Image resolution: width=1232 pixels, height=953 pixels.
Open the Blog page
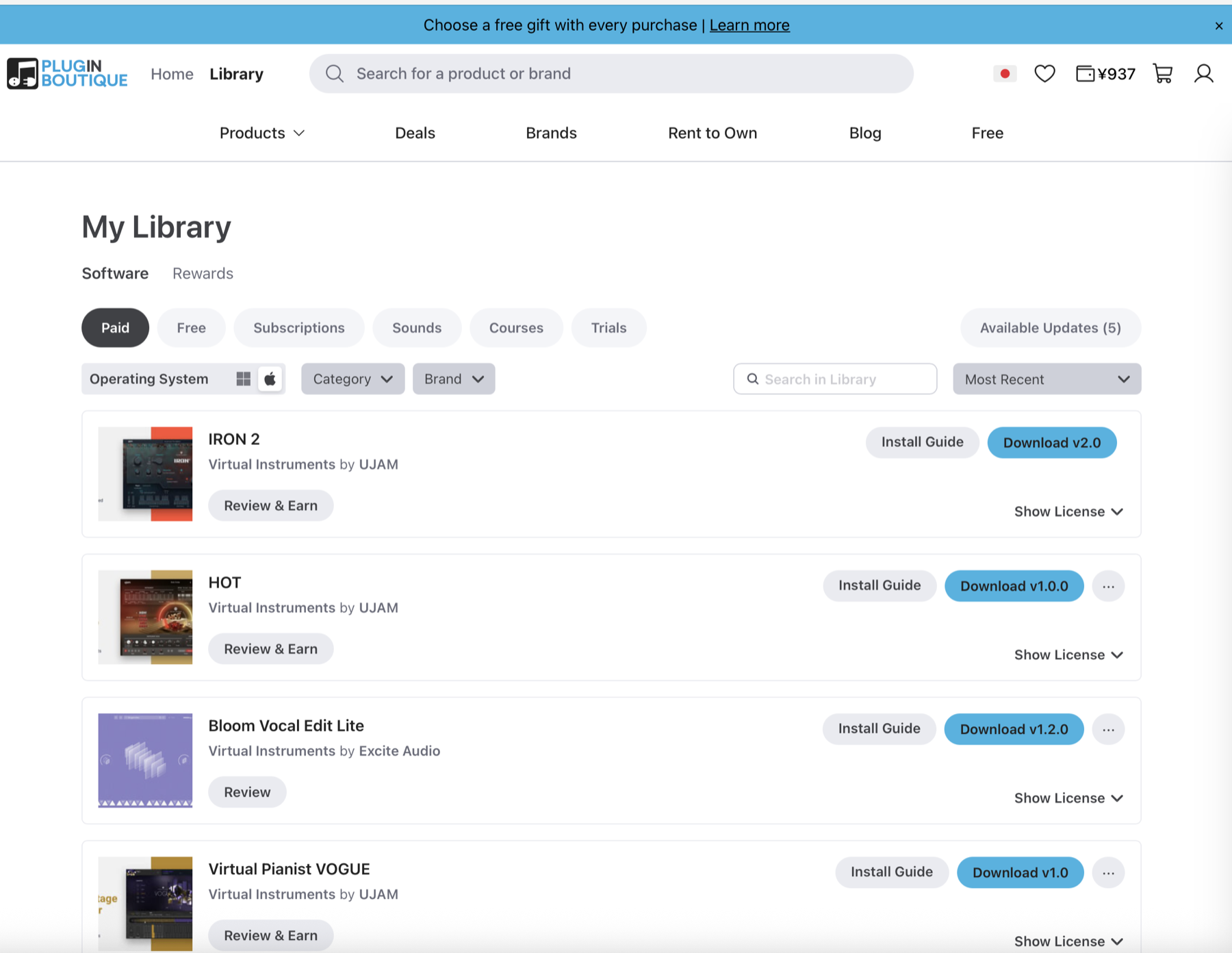click(865, 133)
